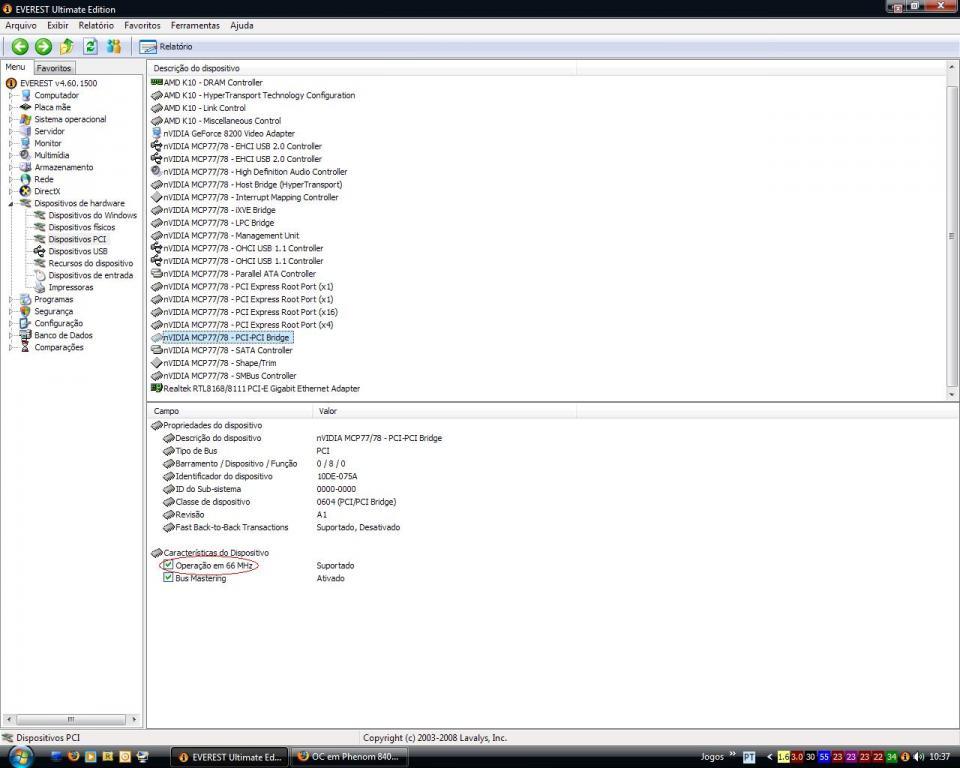Screen dimensions: 960x768
Task: Select Programas in the tree
Action: [x=53, y=299]
